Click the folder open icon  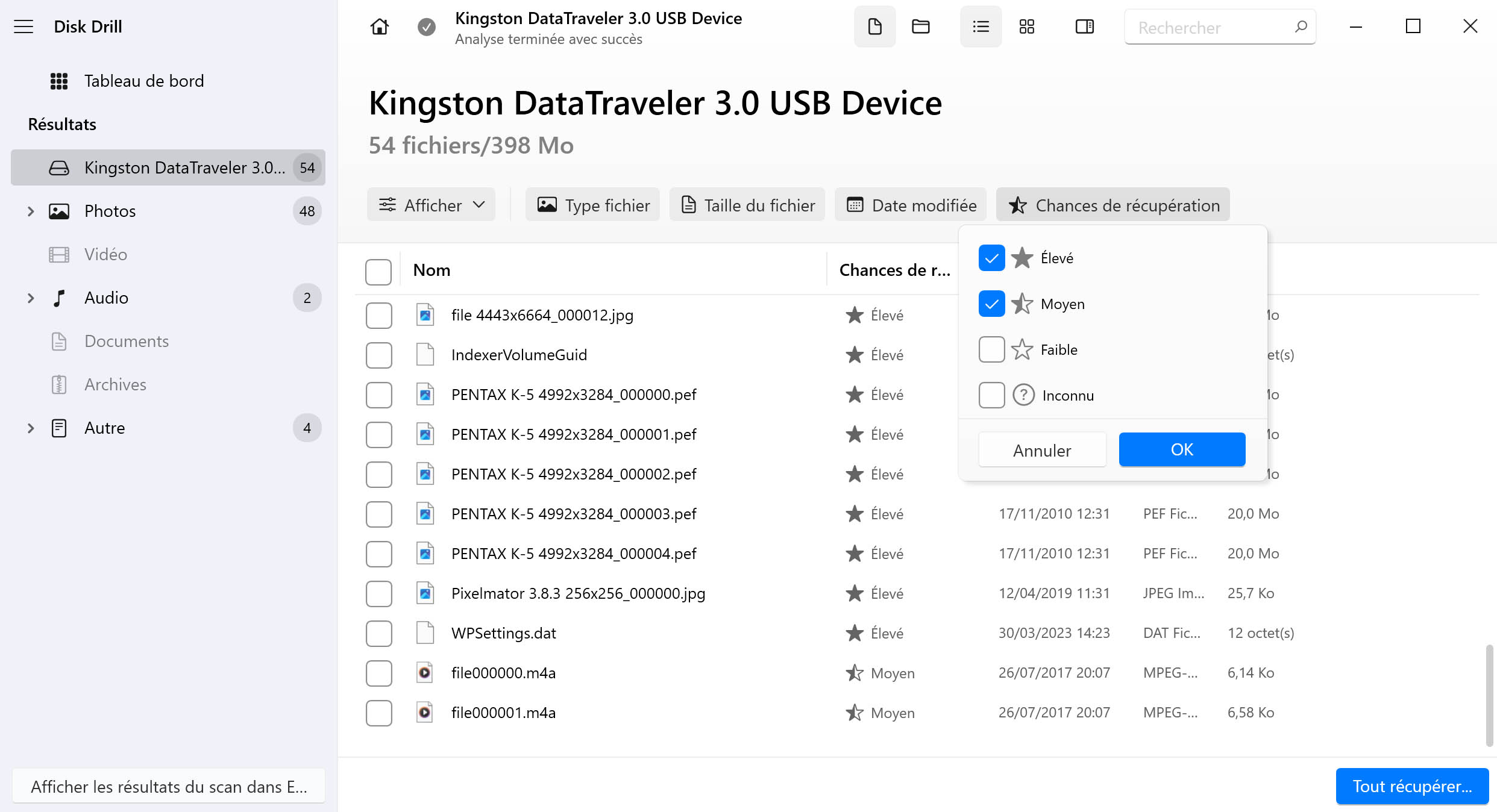[x=921, y=27]
